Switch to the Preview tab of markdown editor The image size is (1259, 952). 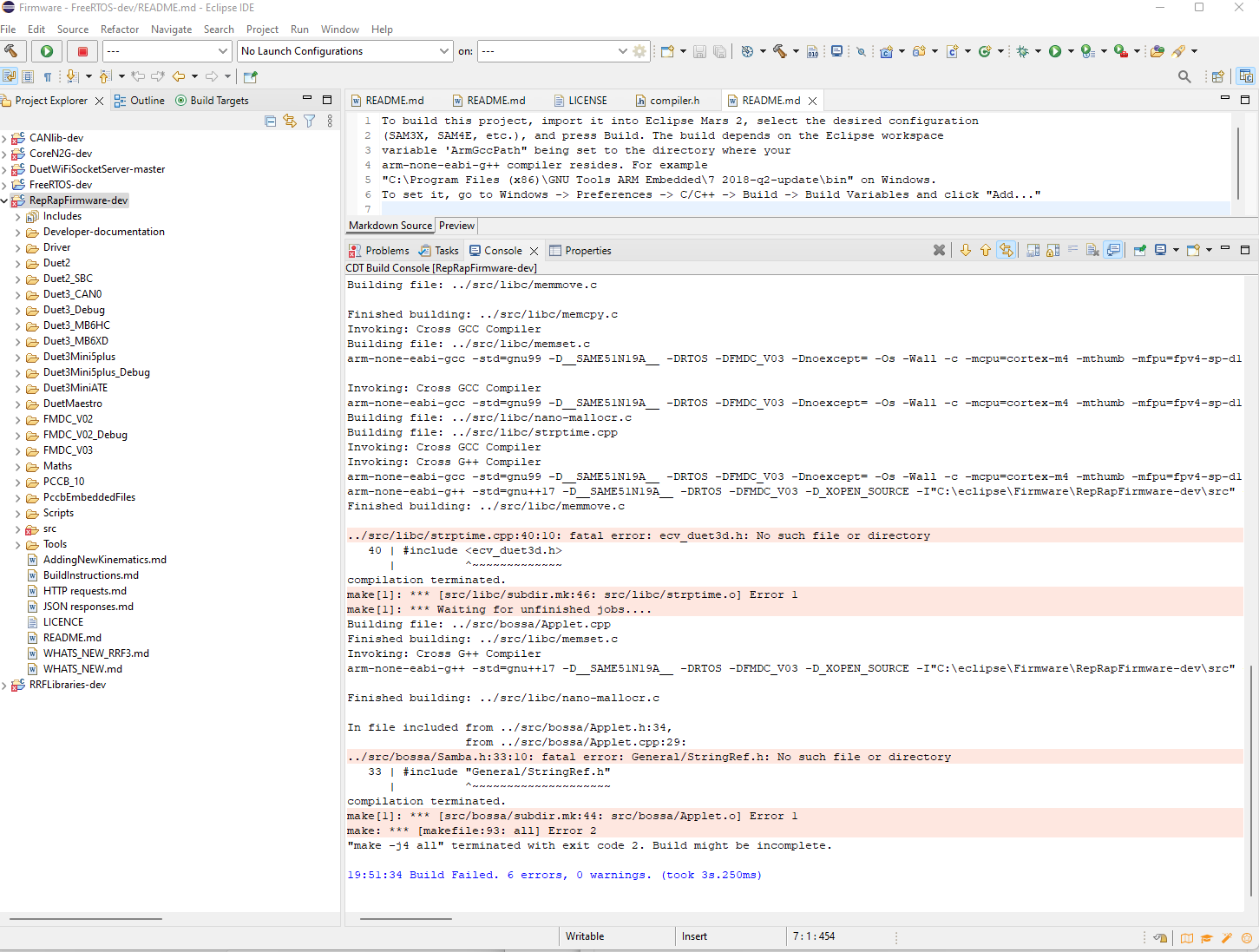456,226
